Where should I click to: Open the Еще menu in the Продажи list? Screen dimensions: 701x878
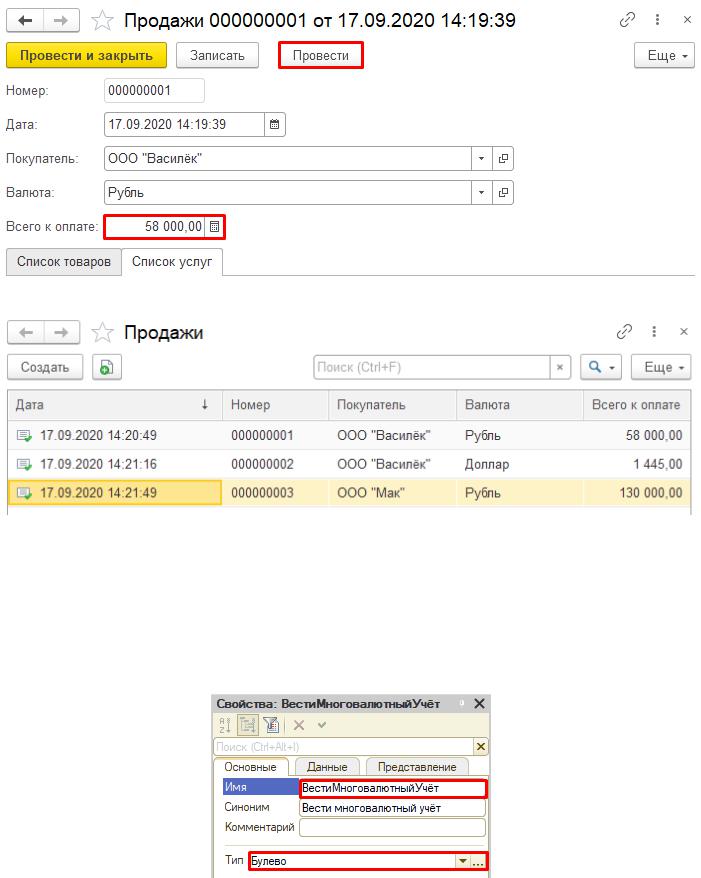coord(663,367)
